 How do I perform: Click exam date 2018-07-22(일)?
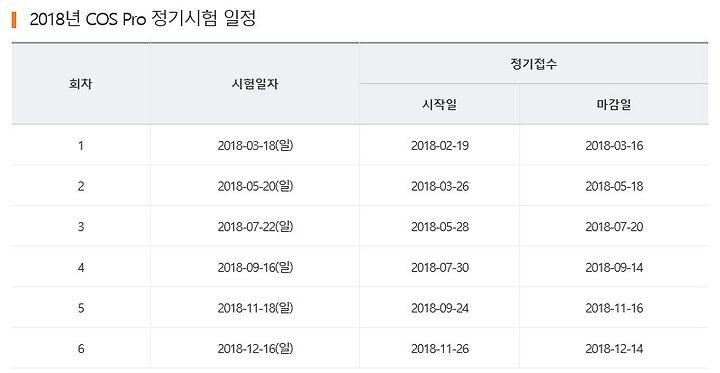click(255, 226)
